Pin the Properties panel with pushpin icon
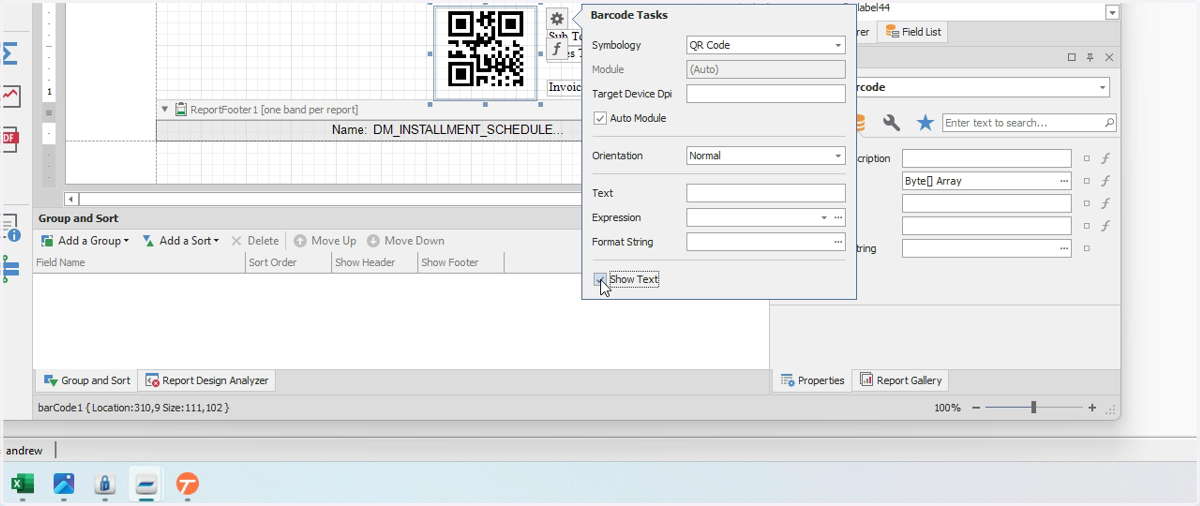 point(1090,58)
